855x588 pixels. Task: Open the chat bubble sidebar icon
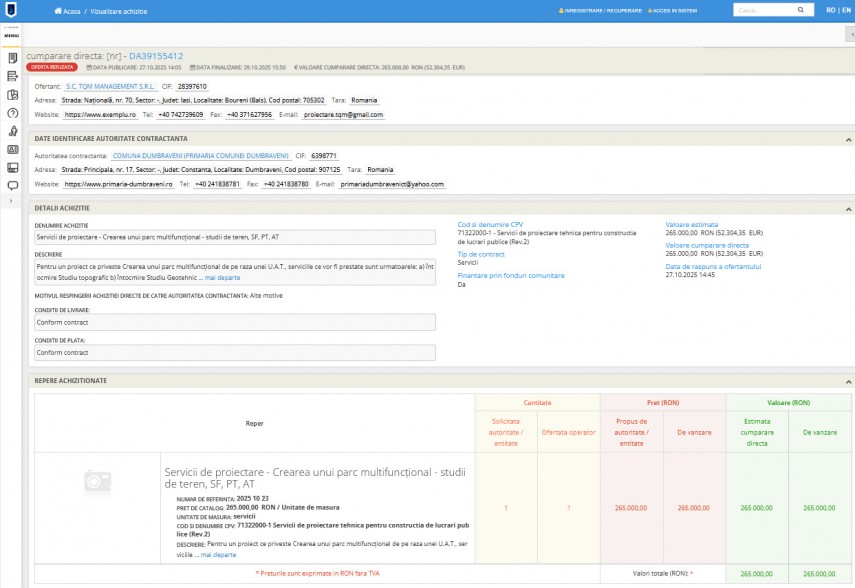[12, 185]
